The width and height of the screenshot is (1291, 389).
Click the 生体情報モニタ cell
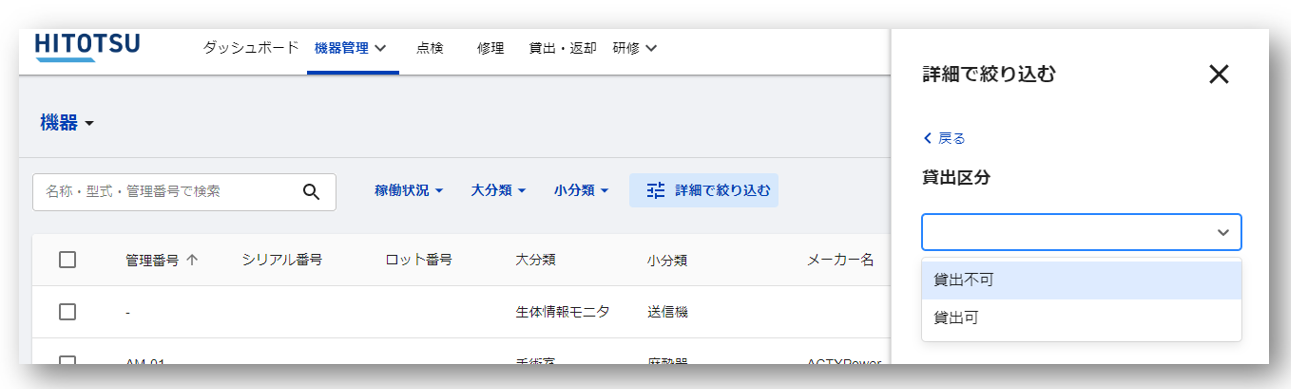(562, 312)
